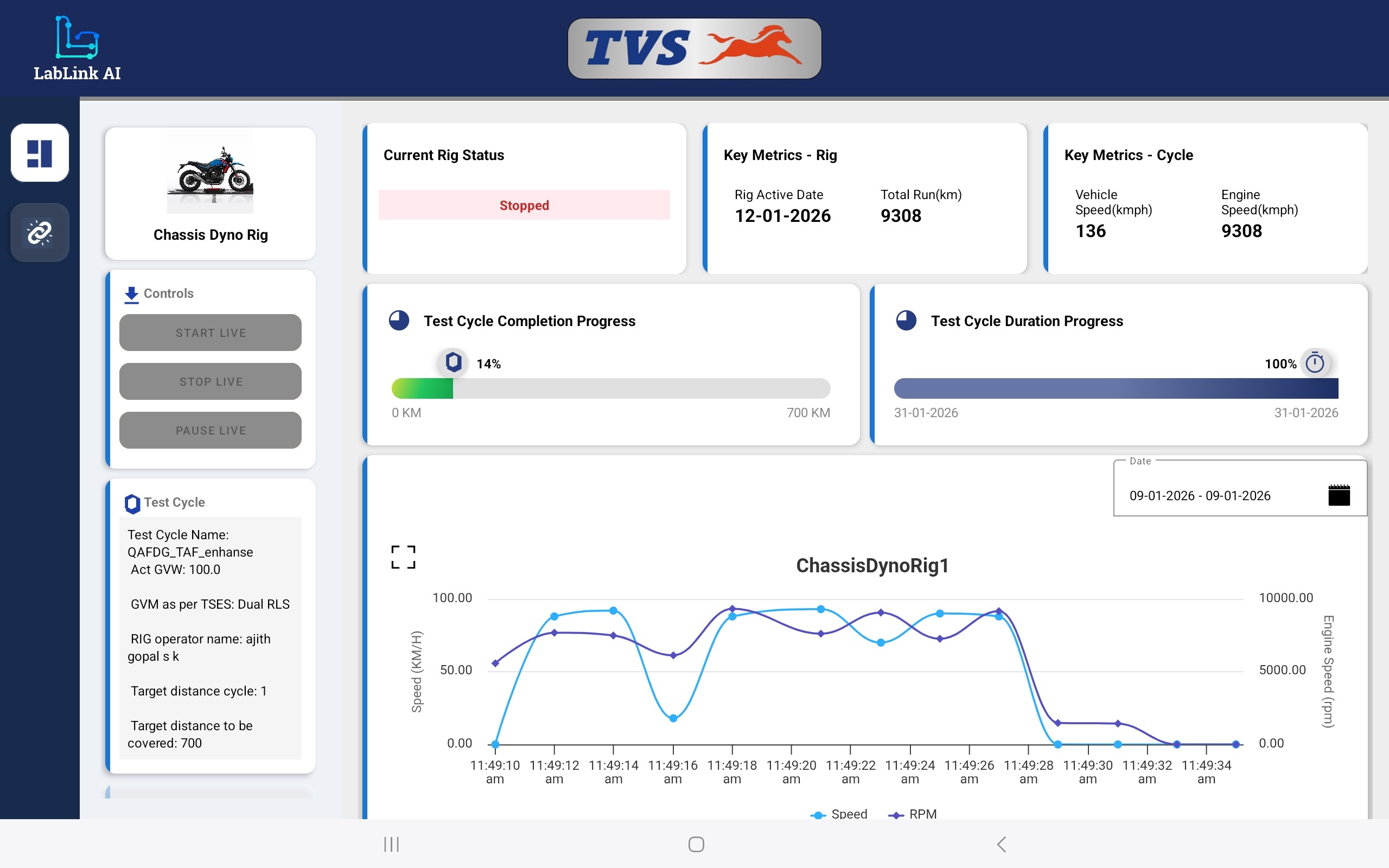Toggle the RPM series in chart legend
The image size is (1389, 868).
coord(913,814)
